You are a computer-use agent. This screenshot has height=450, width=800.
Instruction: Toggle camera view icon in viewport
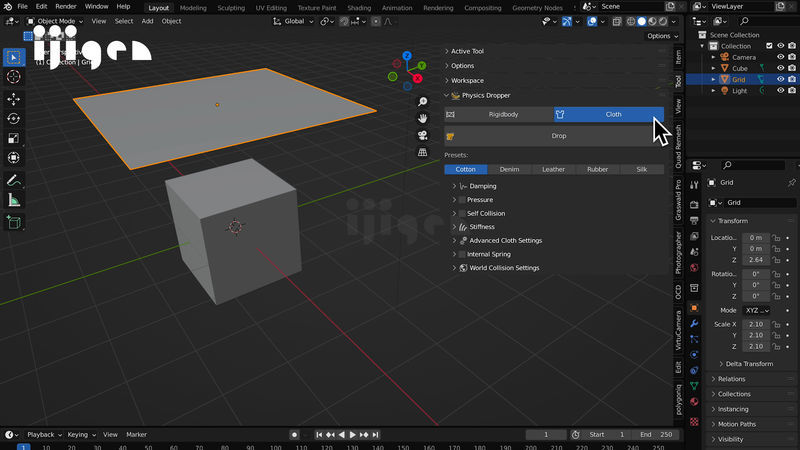(422, 135)
